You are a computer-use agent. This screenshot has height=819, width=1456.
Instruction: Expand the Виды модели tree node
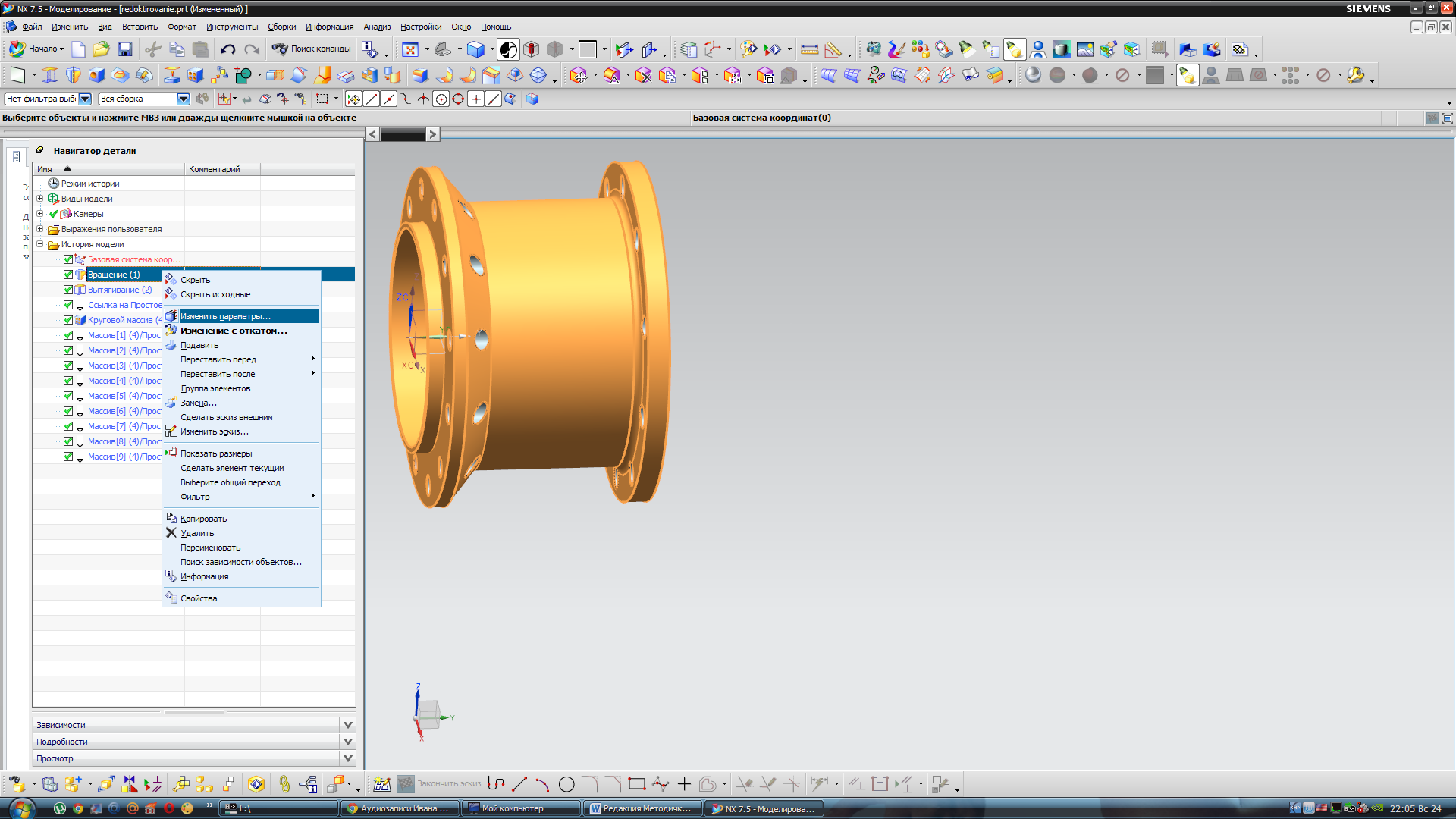click(x=40, y=199)
